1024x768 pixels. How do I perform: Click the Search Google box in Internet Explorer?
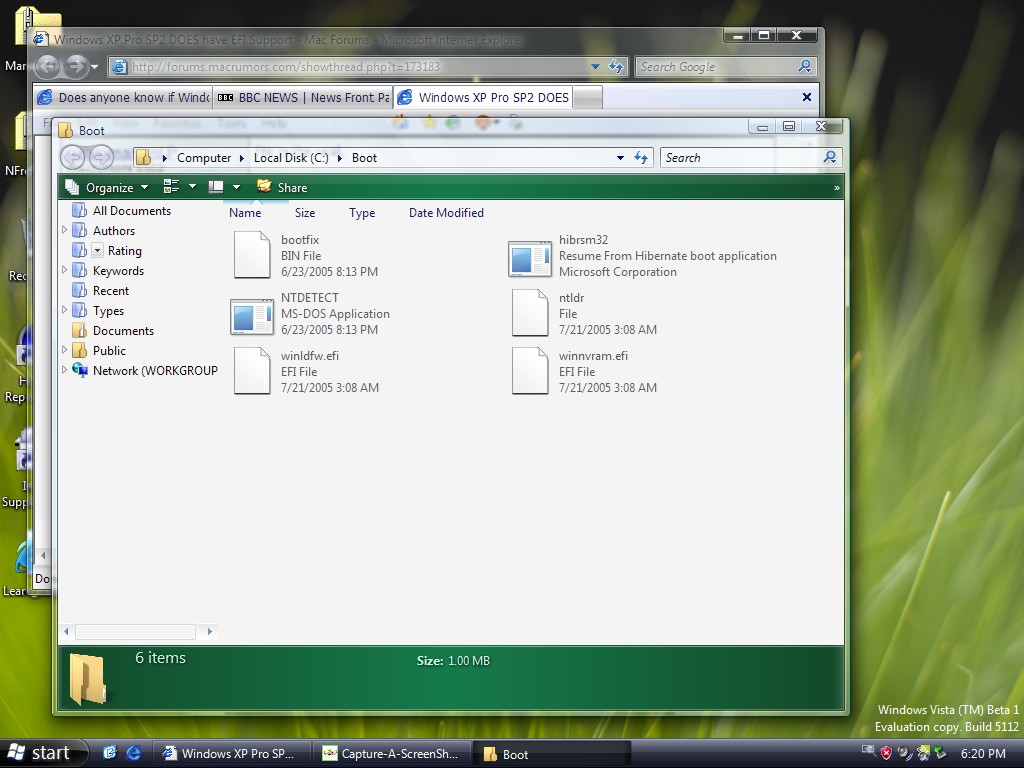(x=715, y=67)
